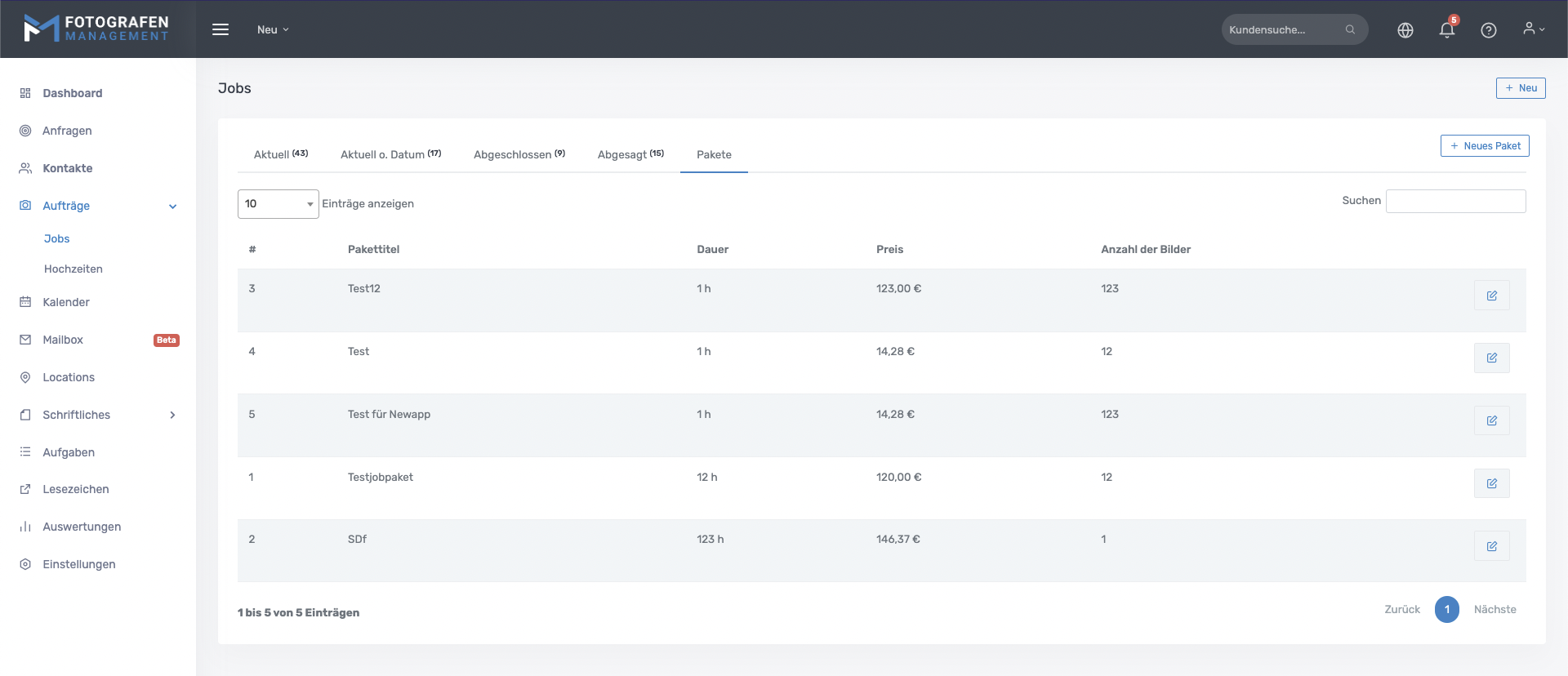This screenshot has width=1568, height=676.
Task: Expand the Schriftliches sidebar section
Action: 172,415
